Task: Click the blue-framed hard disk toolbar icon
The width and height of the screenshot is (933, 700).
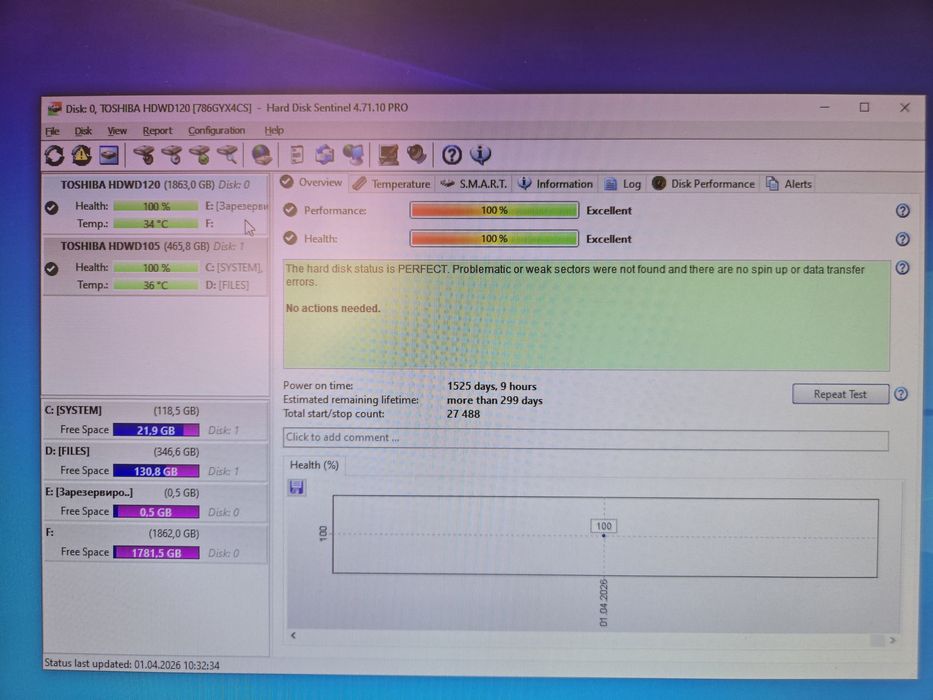Action: [x=109, y=155]
